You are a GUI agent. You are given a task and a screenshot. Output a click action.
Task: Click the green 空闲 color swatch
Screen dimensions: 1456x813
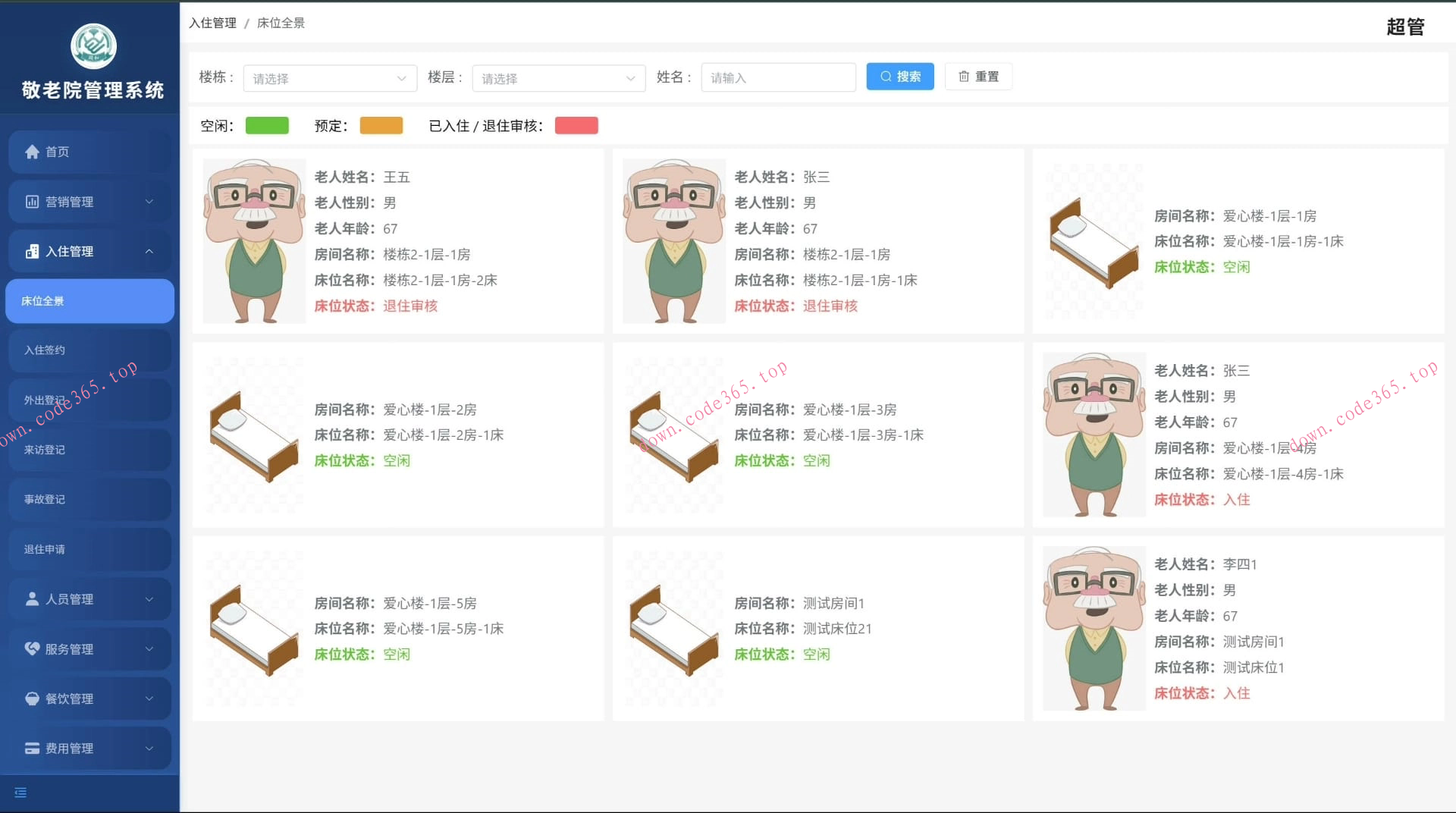pos(267,126)
